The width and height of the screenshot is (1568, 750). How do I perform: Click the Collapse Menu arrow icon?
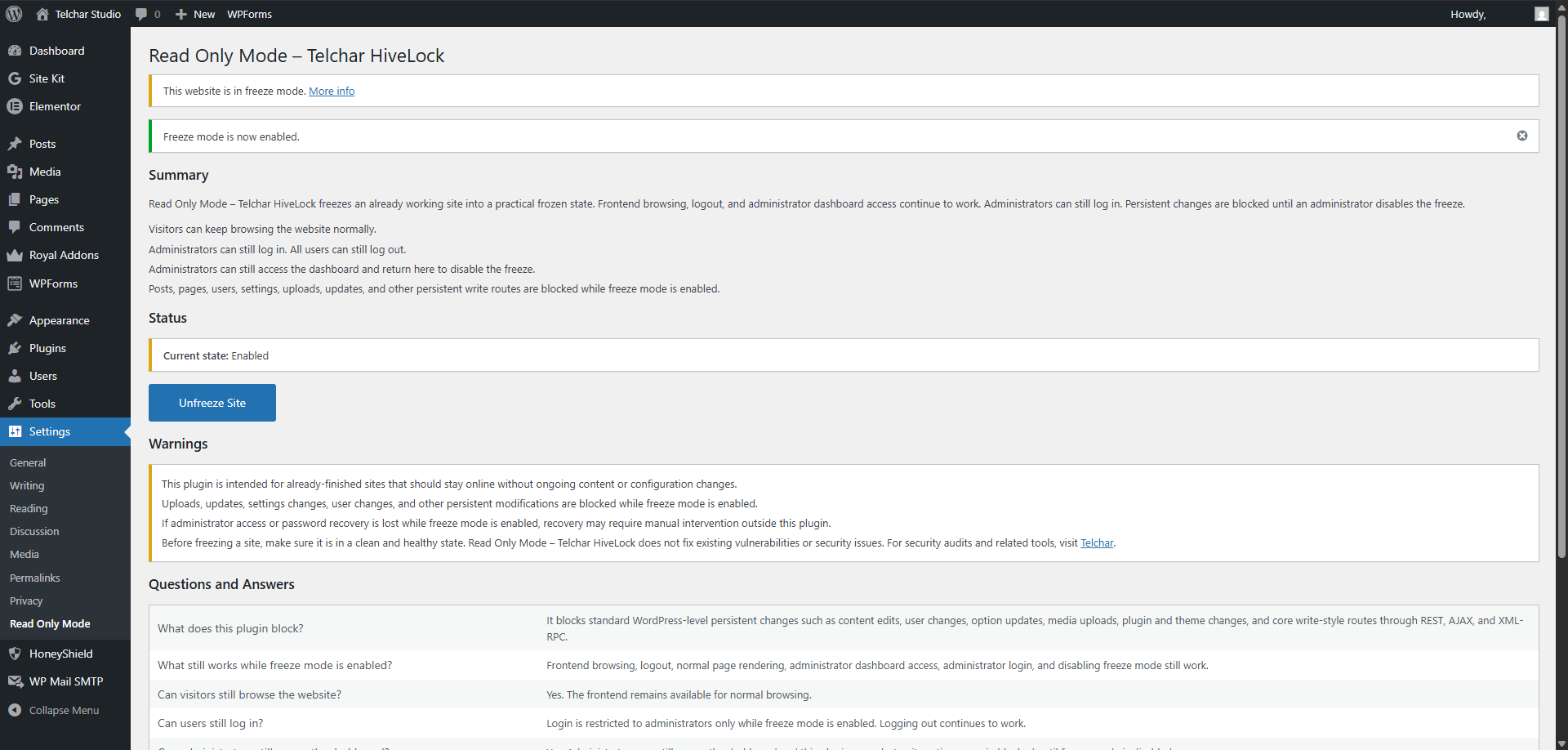pos(15,710)
